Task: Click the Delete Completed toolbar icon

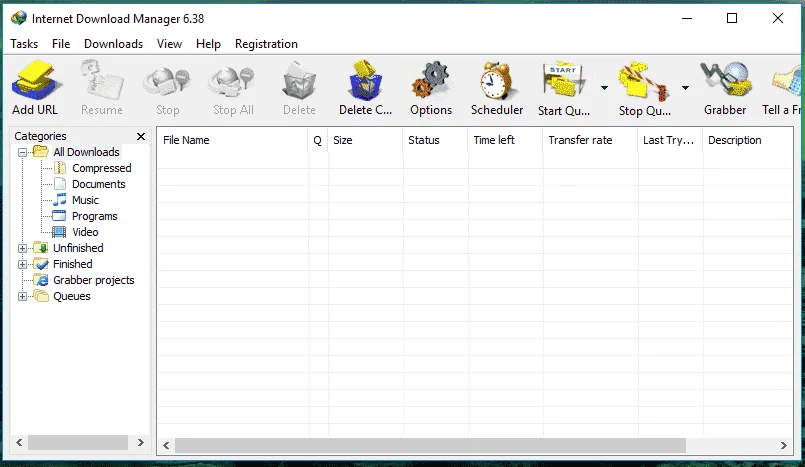Action: tap(365, 80)
